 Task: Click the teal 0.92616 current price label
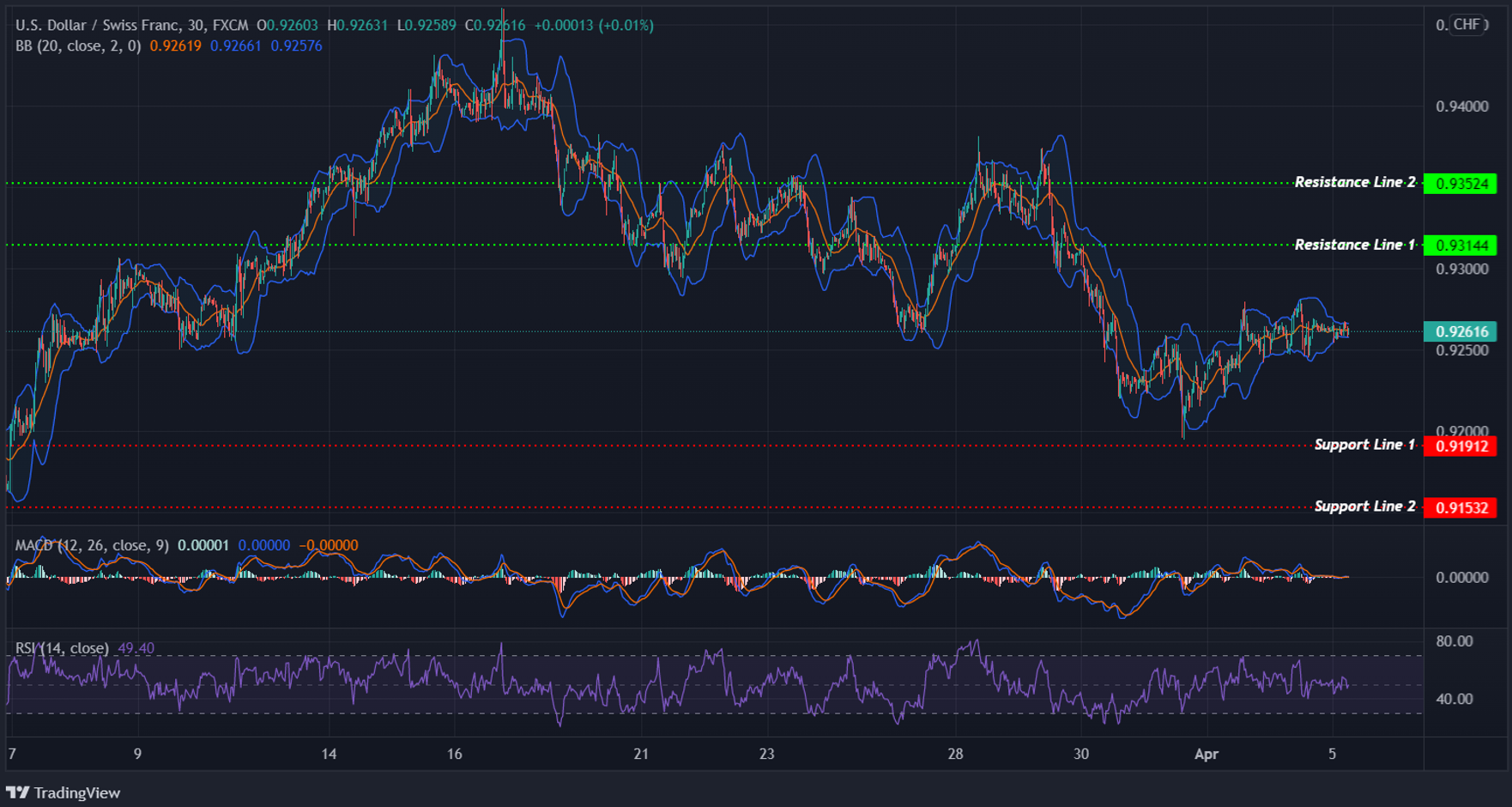[x=1461, y=331]
